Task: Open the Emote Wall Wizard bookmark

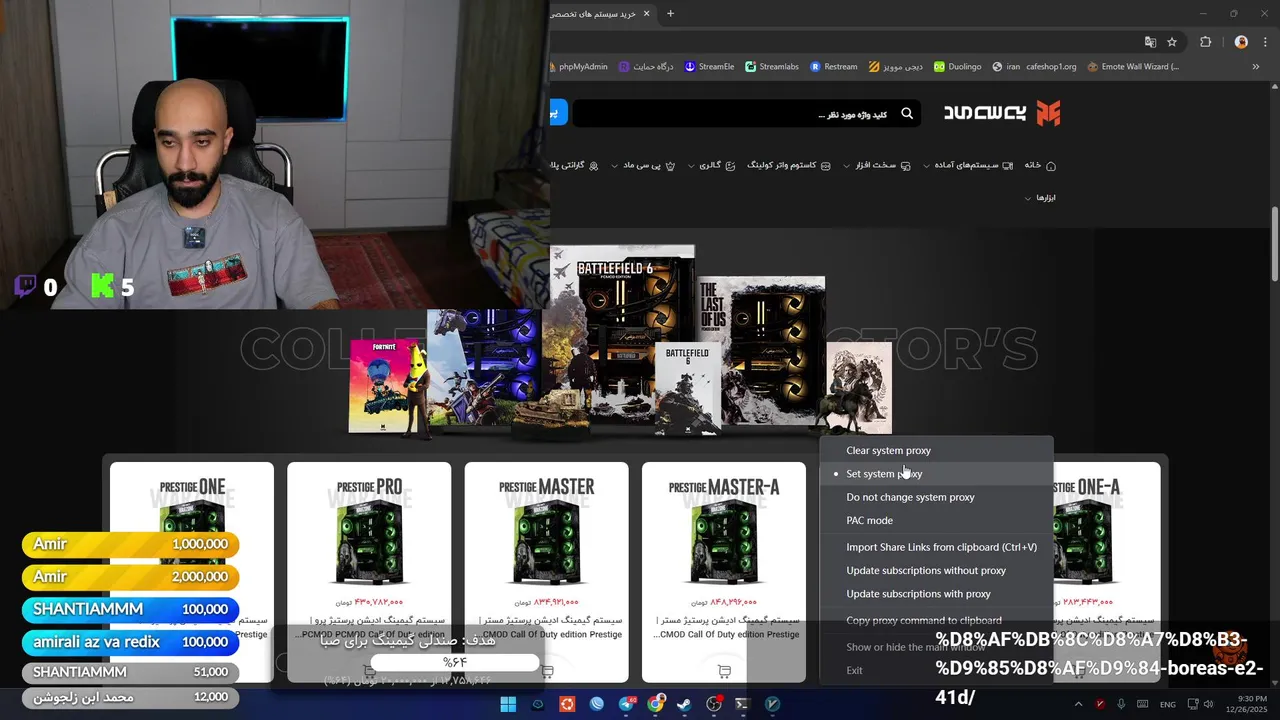Action: tap(1132, 67)
